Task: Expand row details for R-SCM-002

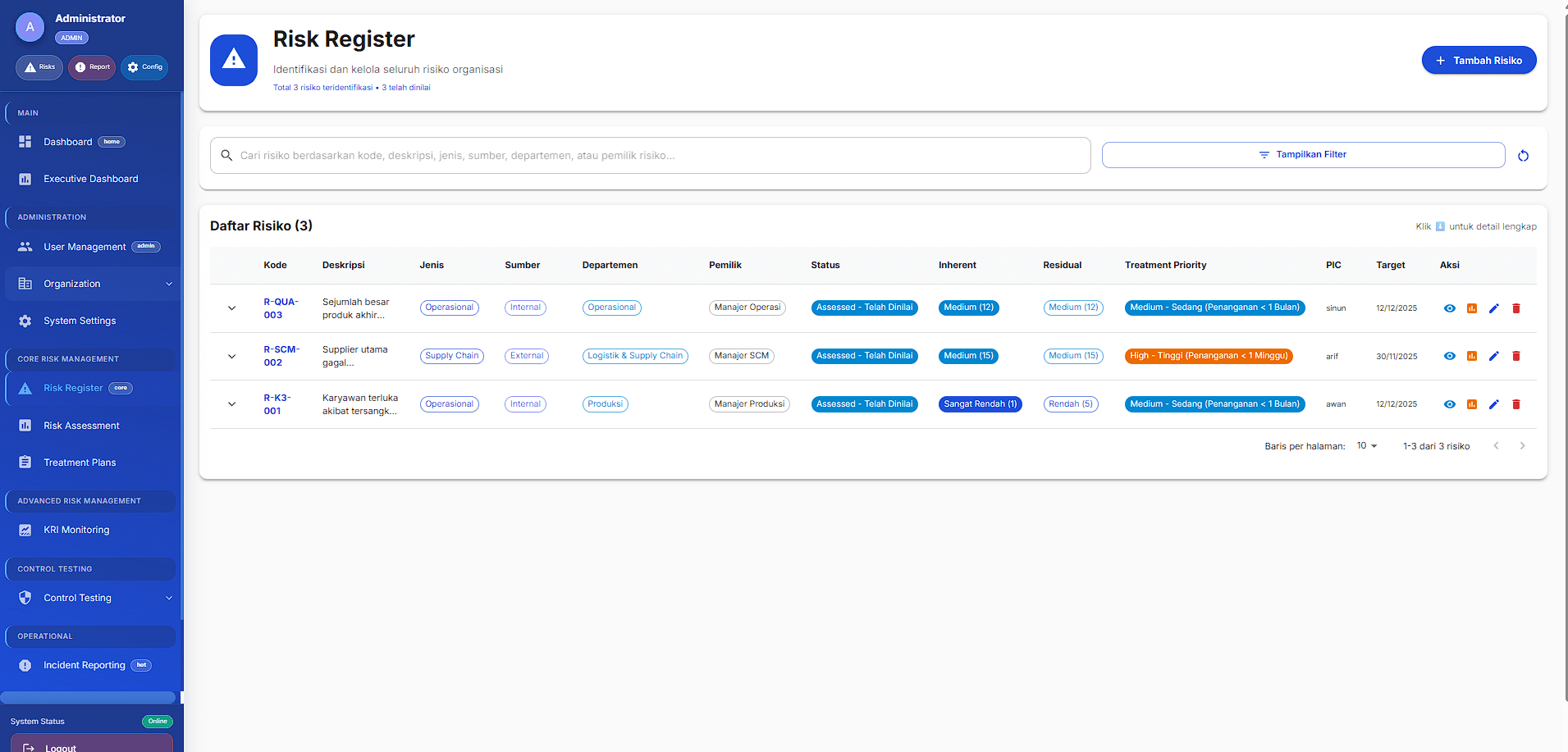Action: tap(231, 357)
